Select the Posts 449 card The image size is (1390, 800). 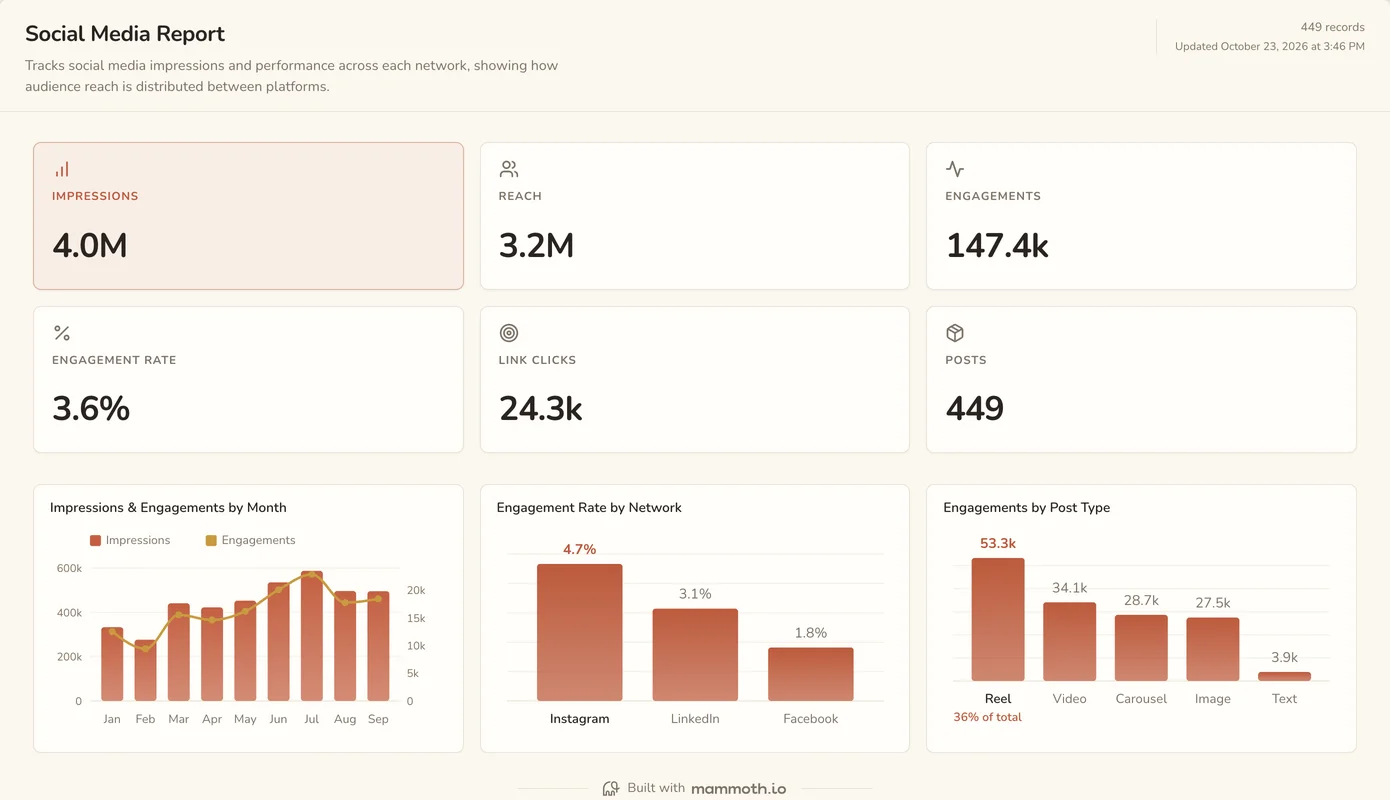(x=1141, y=380)
